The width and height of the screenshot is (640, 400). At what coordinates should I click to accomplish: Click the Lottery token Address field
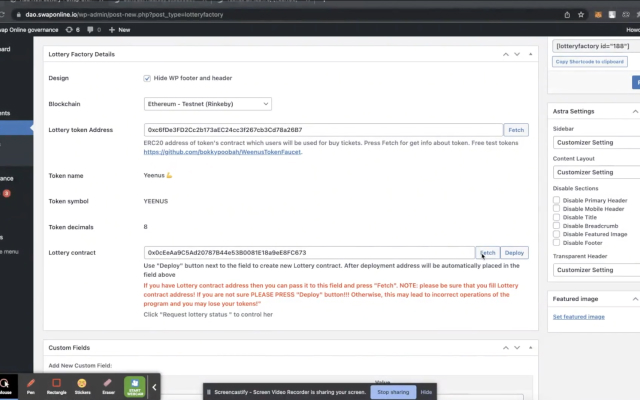pyautogui.click(x=322, y=130)
